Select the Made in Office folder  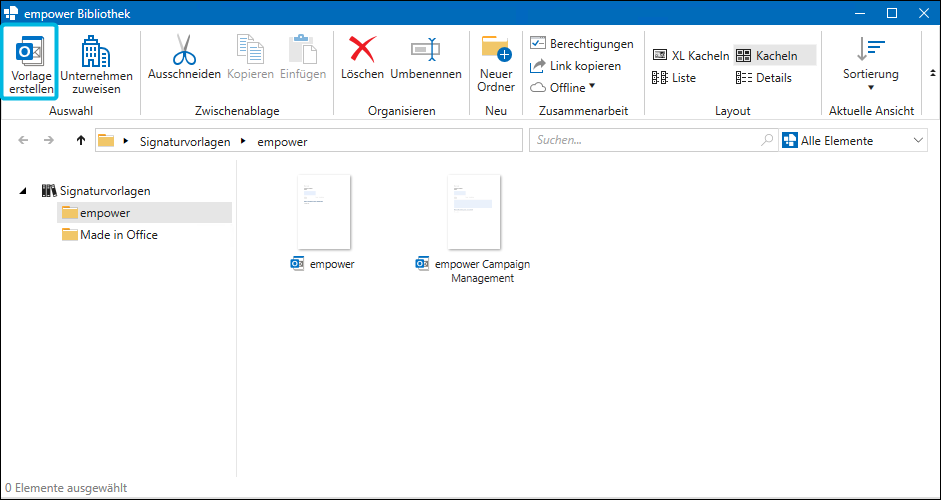110,235
